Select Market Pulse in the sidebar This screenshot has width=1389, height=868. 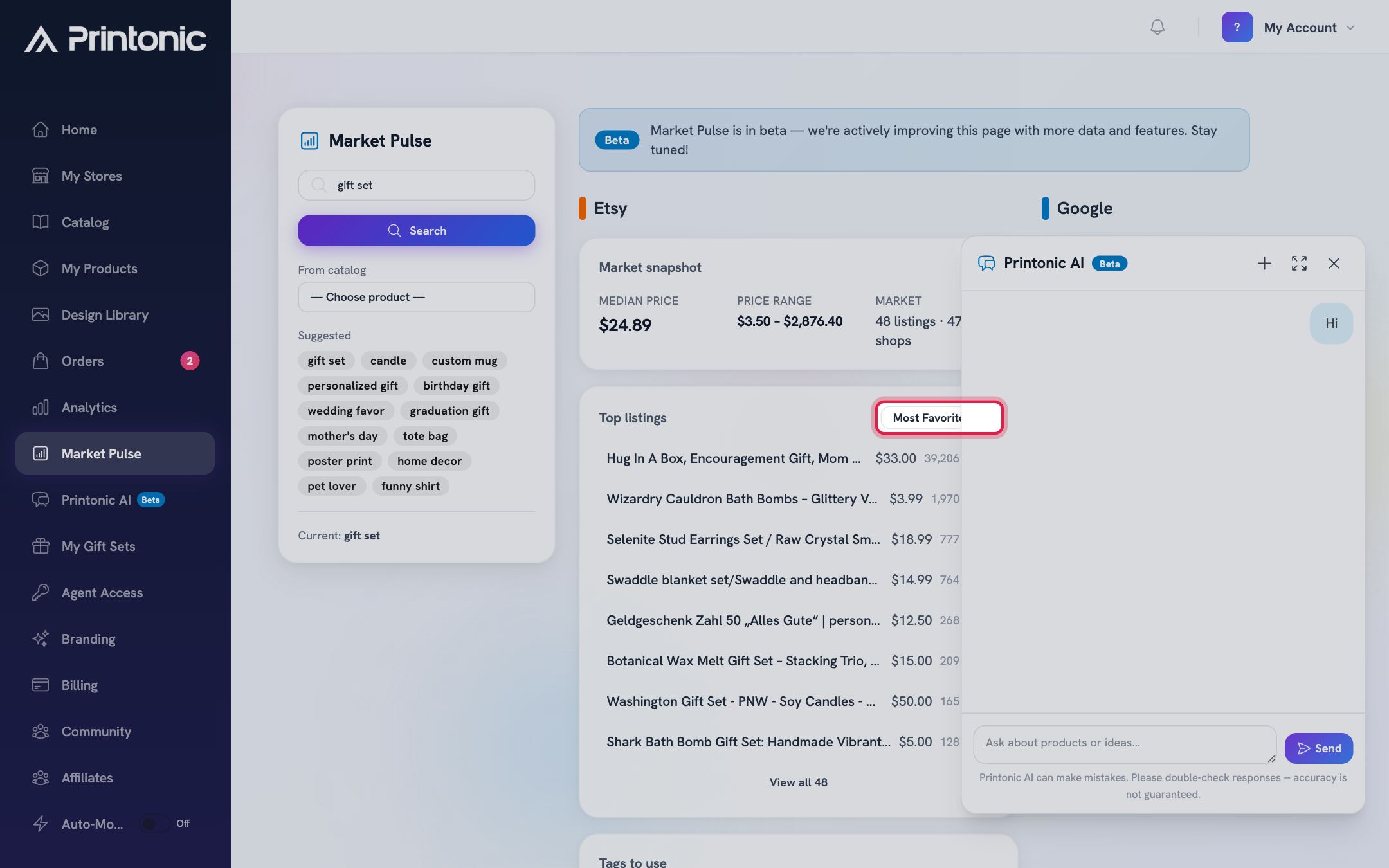[x=115, y=453]
